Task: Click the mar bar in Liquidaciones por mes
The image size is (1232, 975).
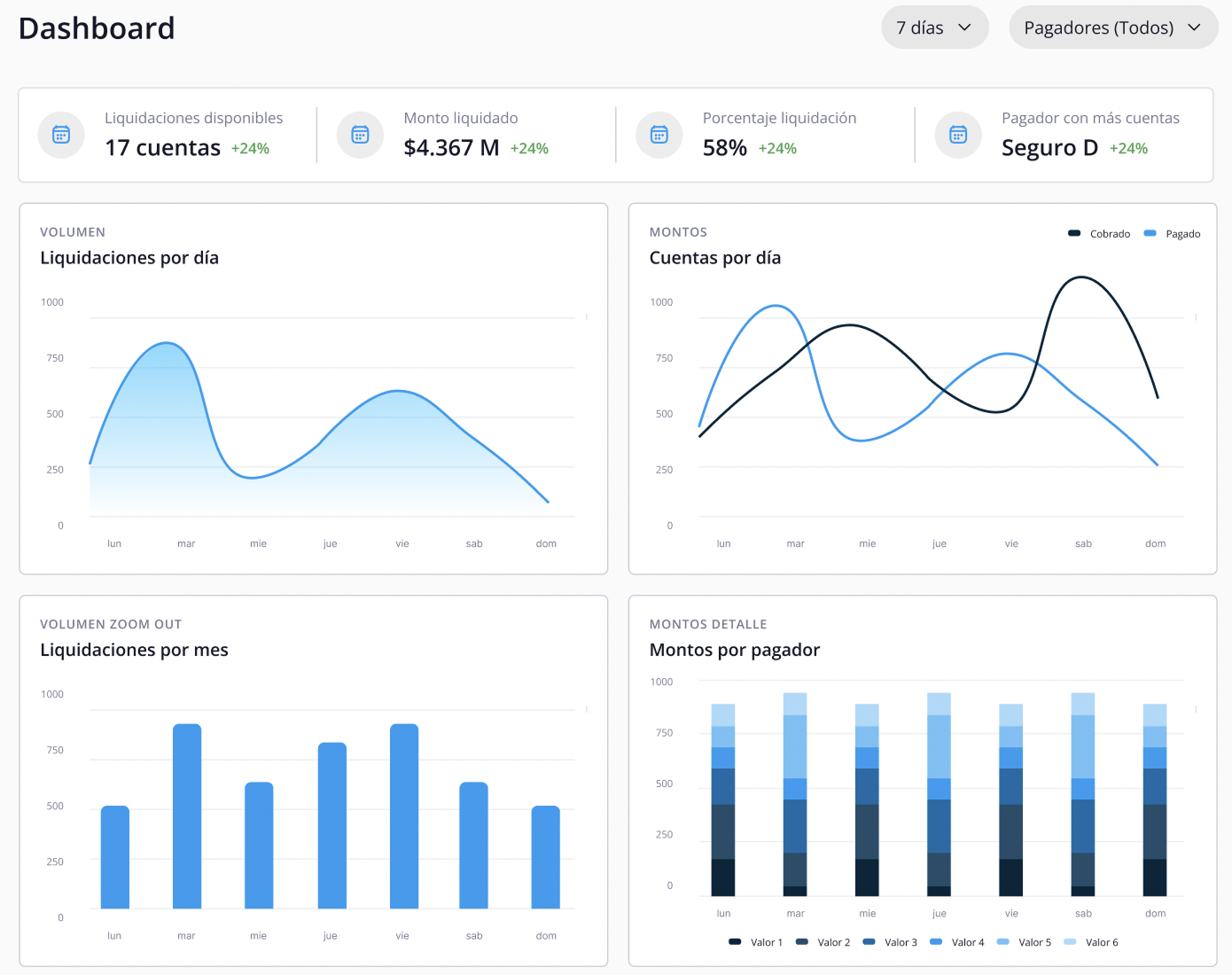Action: (186, 815)
